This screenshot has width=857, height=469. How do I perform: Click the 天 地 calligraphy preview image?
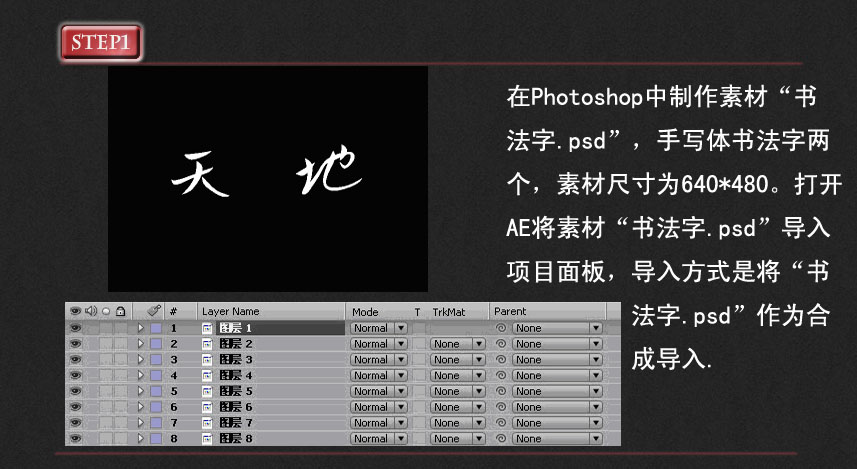pyautogui.click(x=268, y=179)
